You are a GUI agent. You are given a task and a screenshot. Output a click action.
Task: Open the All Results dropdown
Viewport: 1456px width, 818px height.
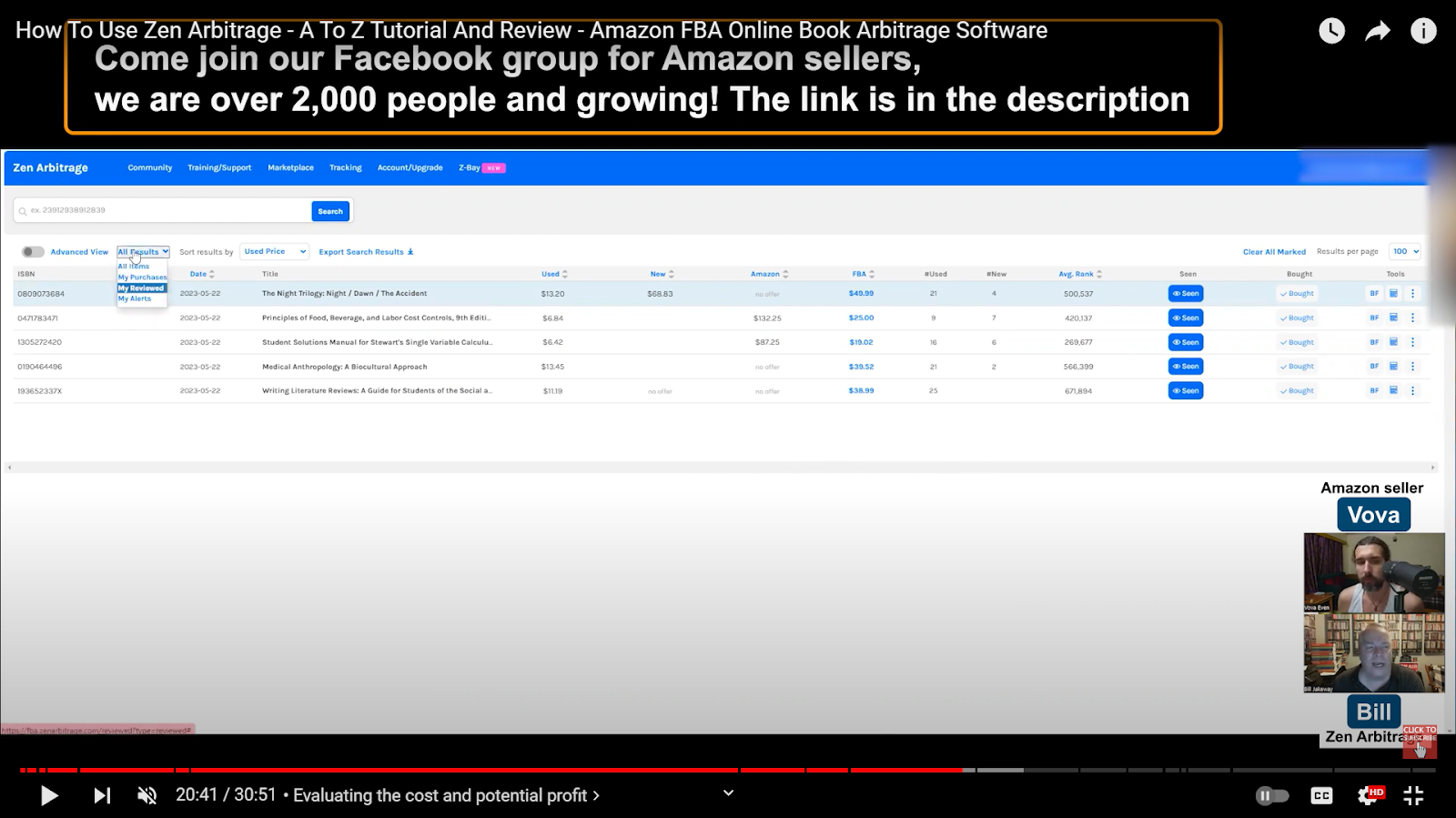(x=143, y=252)
